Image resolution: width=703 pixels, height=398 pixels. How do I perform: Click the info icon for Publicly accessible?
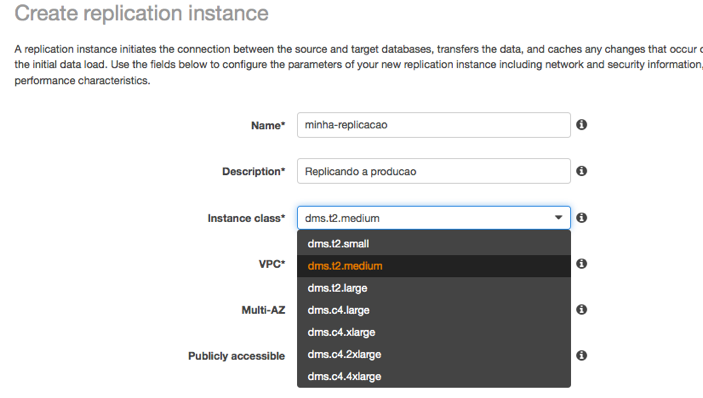[581, 355]
